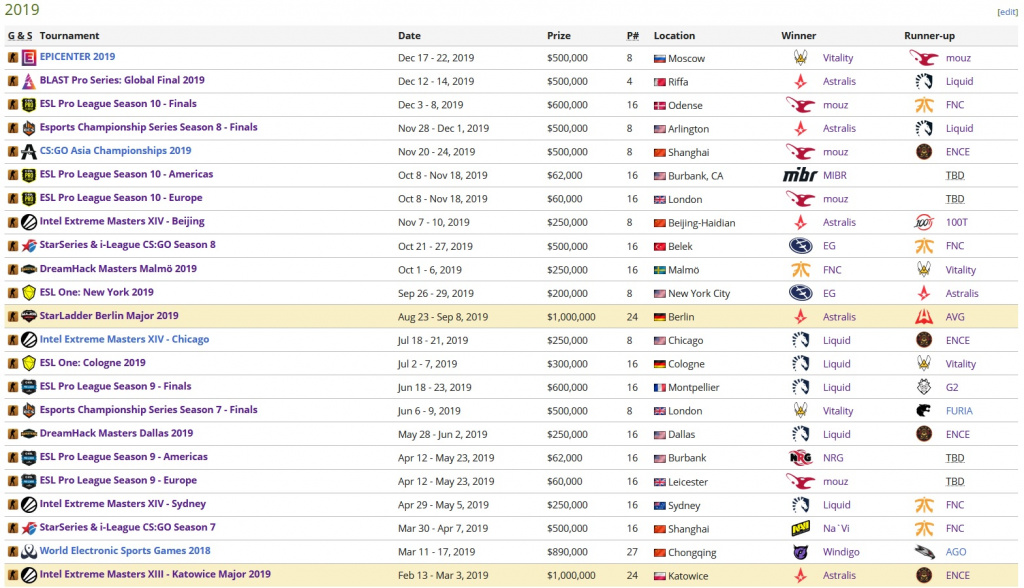1024x588 pixels.
Task: Click the FURIA runner-up logo icon
Action: [x=924, y=411]
